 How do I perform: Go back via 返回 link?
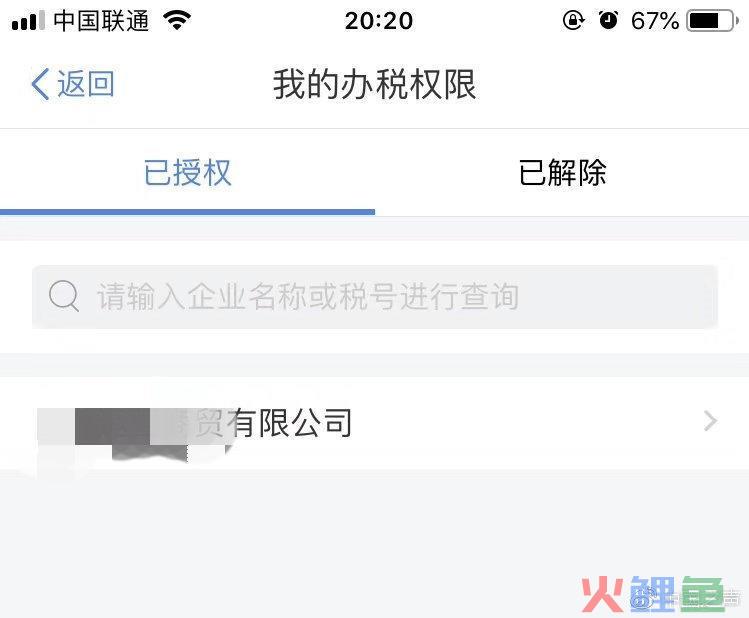[x=86, y=84]
